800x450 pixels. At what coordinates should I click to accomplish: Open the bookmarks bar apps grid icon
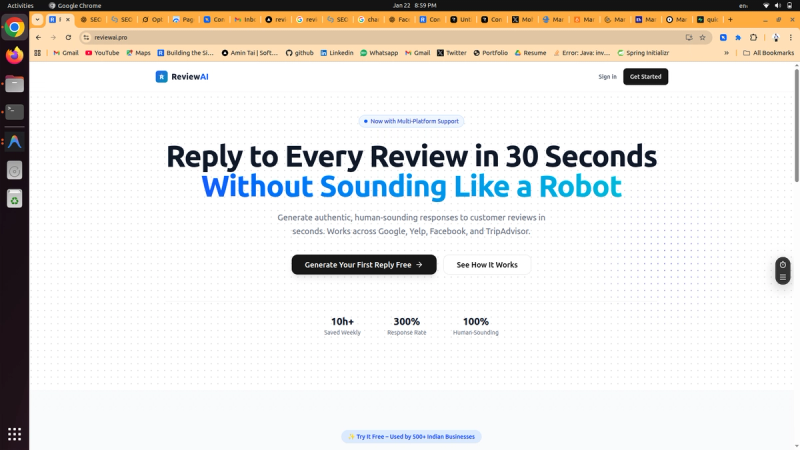pos(38,53)
